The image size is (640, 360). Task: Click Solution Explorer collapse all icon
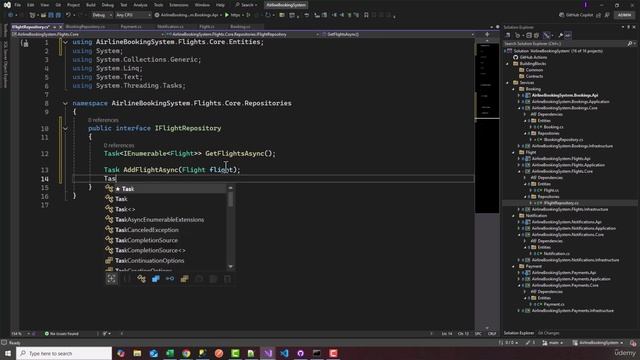pos(529,36)
